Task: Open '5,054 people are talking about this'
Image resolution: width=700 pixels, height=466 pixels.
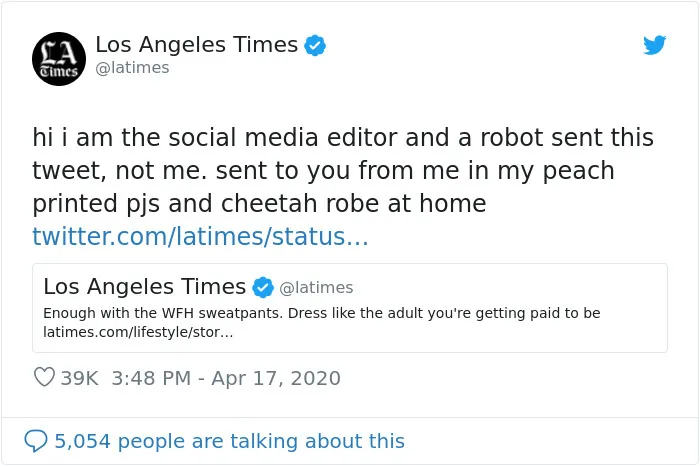Action: click(229, 441)
